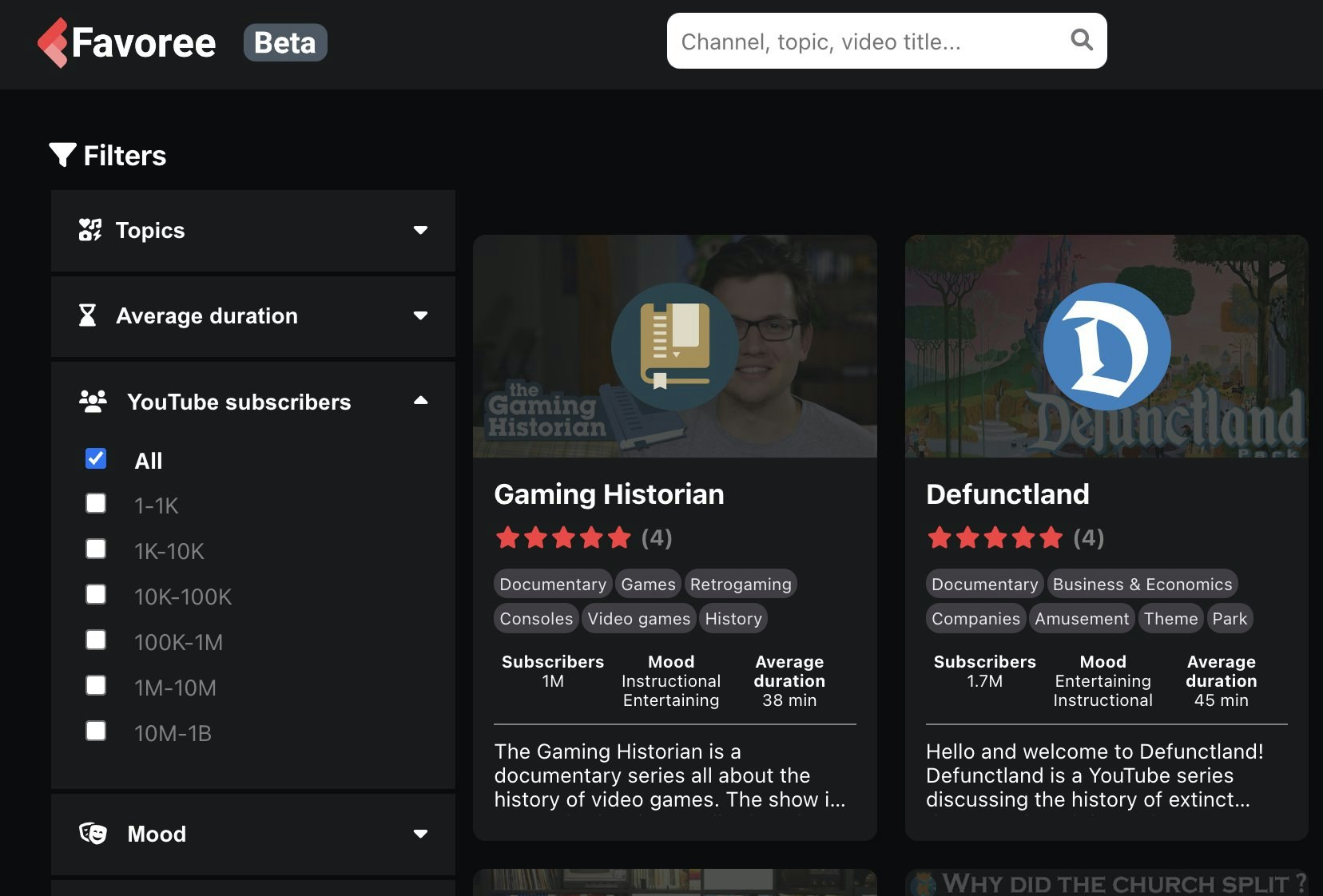
Task: Expand the Topics filter arrow
Action: [420, 230]
